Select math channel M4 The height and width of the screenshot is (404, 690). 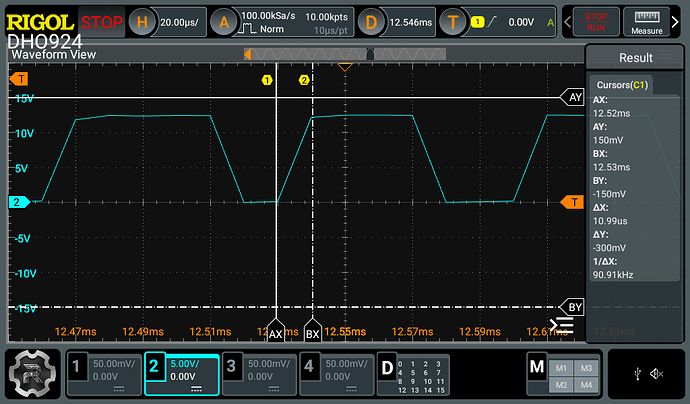coord(586,385)
